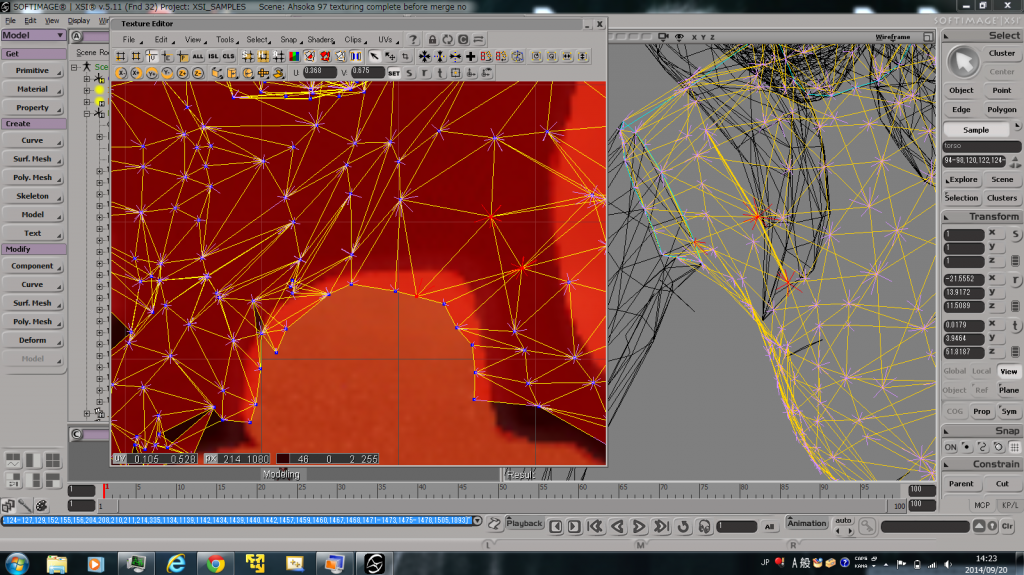
Task: Click the help question mark icon in Texture Editor
Action: point(413,40)
